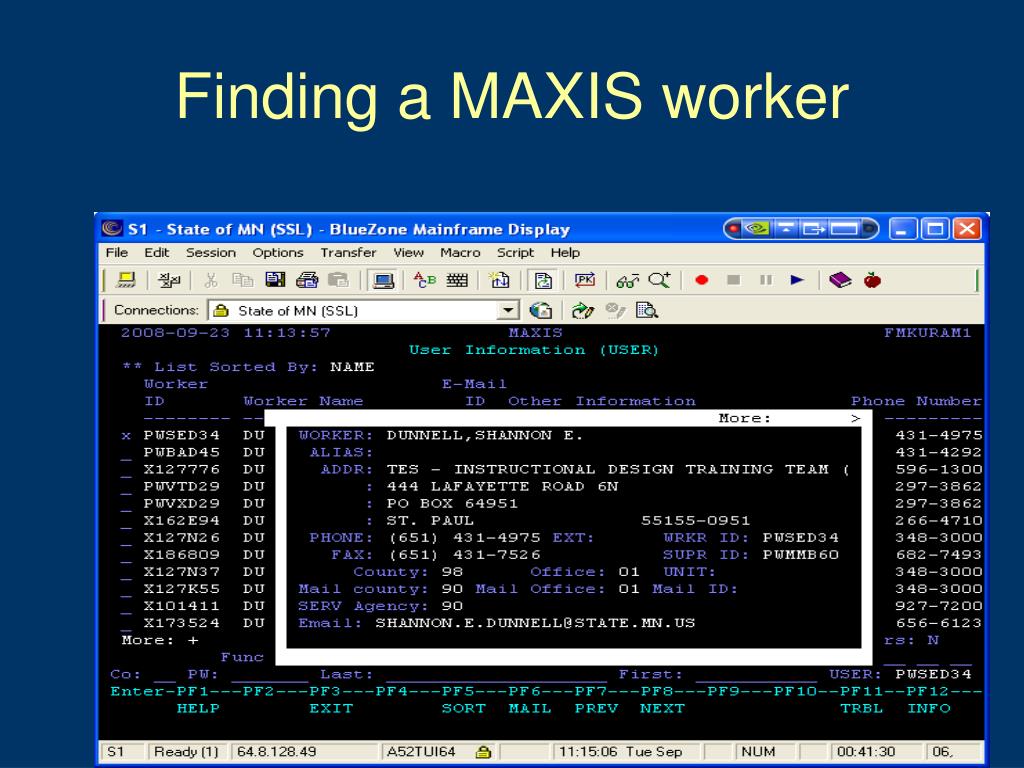Viewport: 1024px width, 768px height.
Task: Click the Copy icon in toolbar
Action: click(x=243, y=280)
